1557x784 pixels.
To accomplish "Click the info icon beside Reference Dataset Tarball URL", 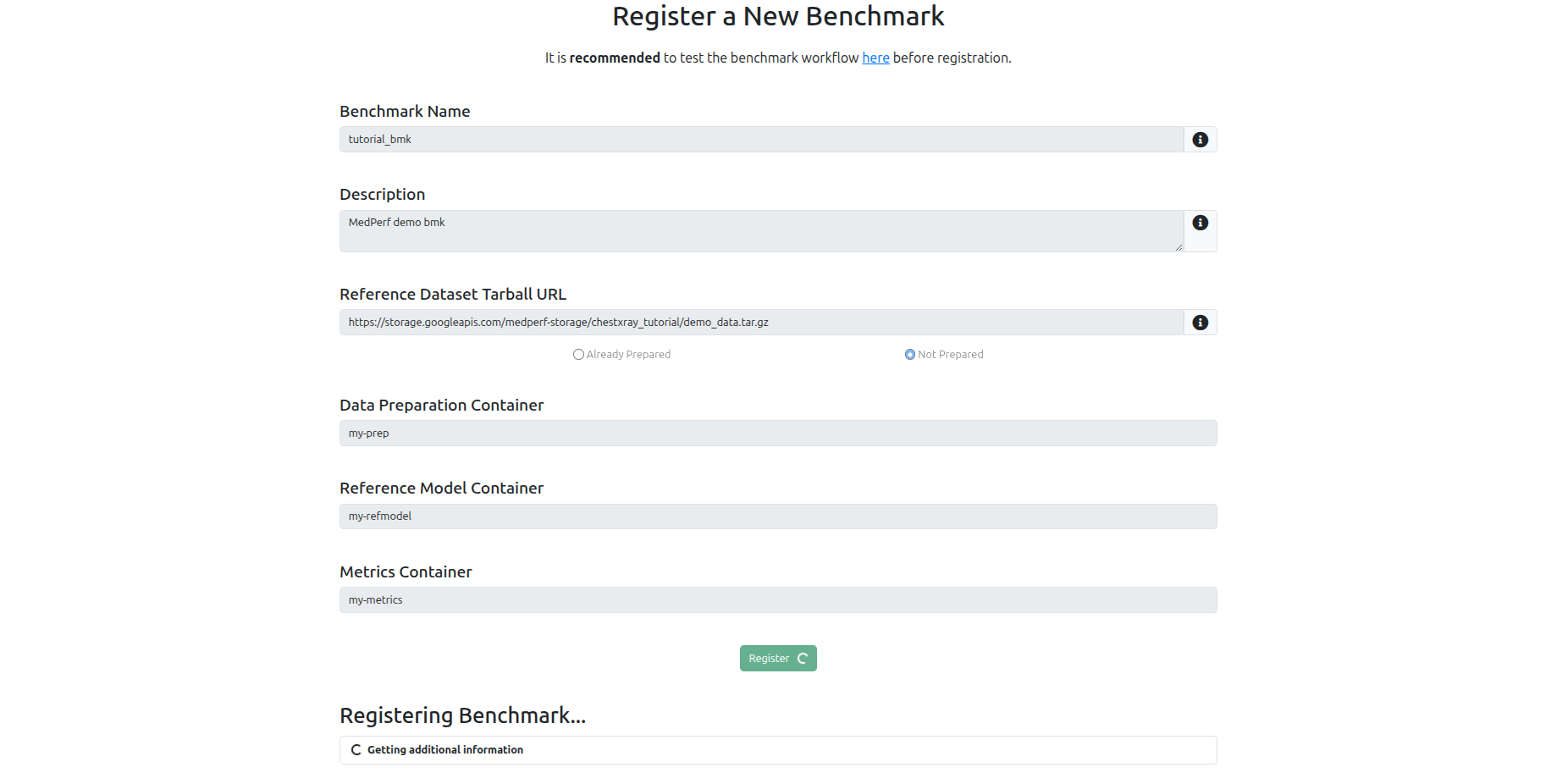I will 1200,322.
